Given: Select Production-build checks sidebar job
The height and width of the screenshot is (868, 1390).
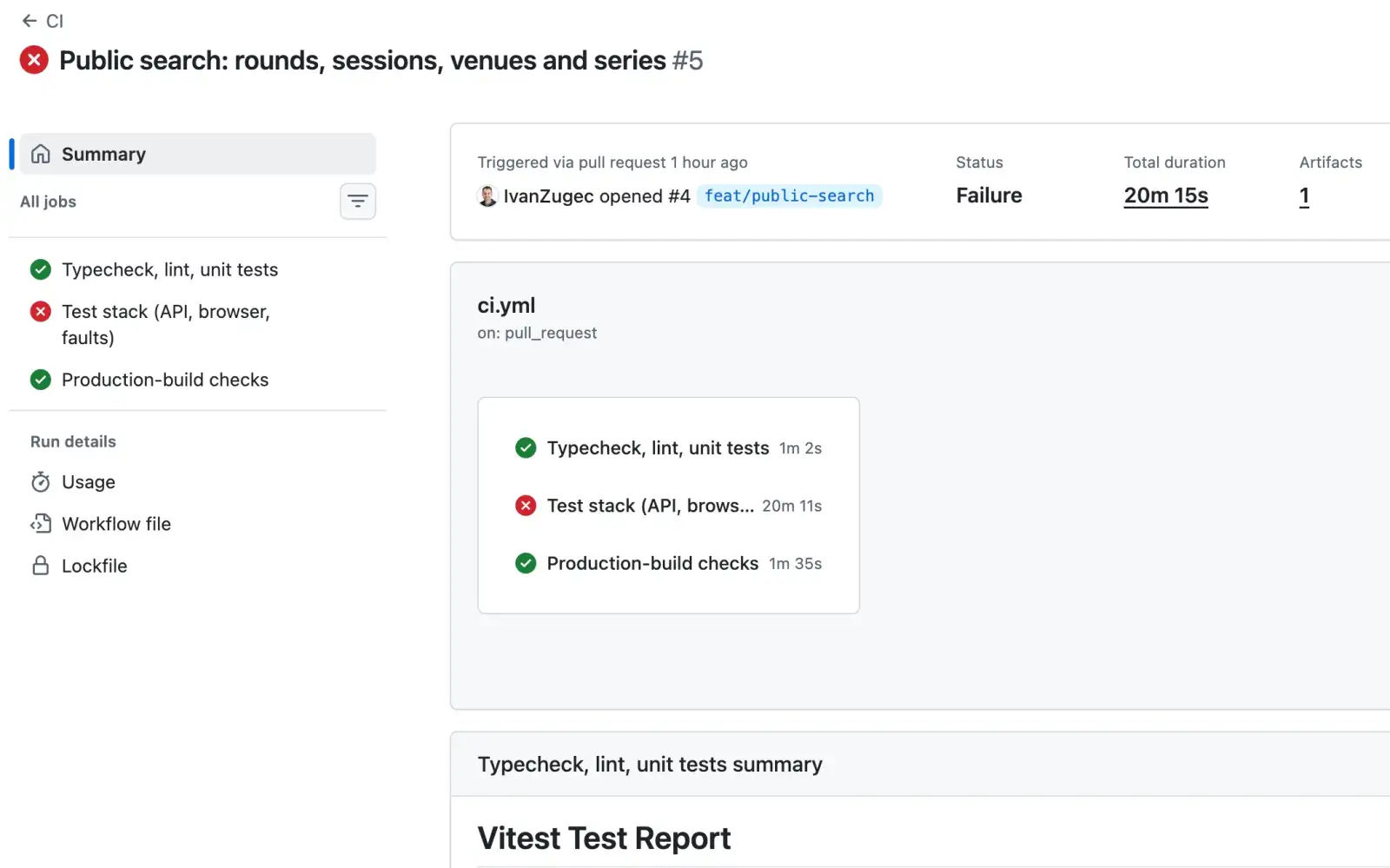Looking at the screenshot, I should (165, 380).
